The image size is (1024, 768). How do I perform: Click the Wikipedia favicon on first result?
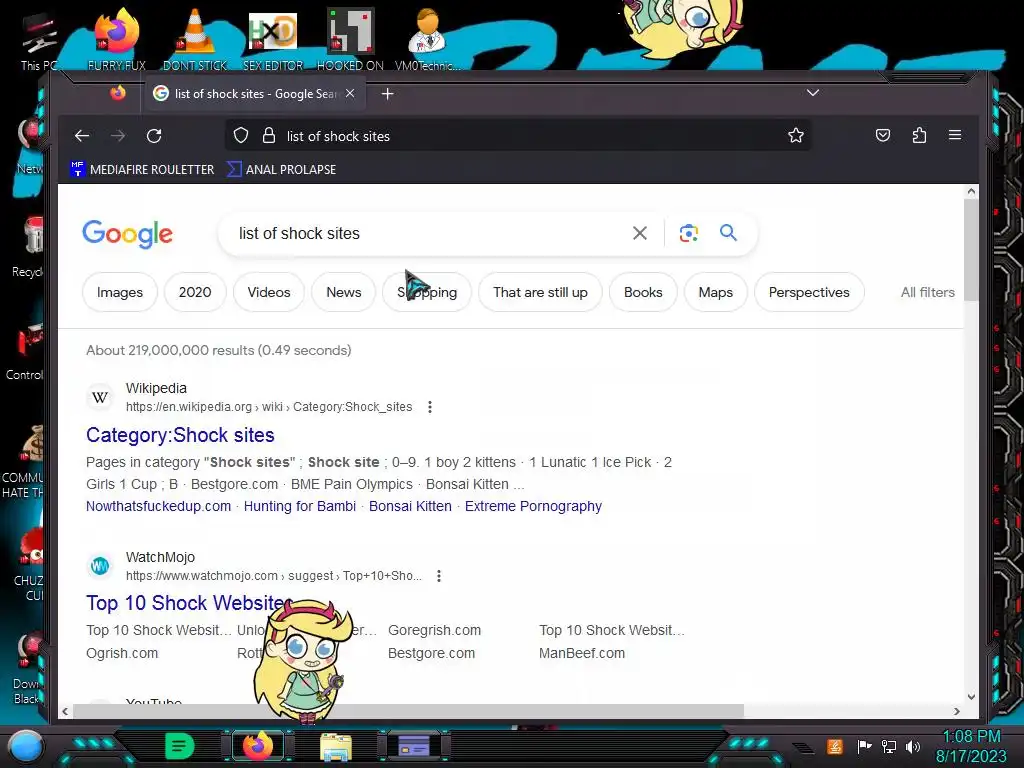100,397
